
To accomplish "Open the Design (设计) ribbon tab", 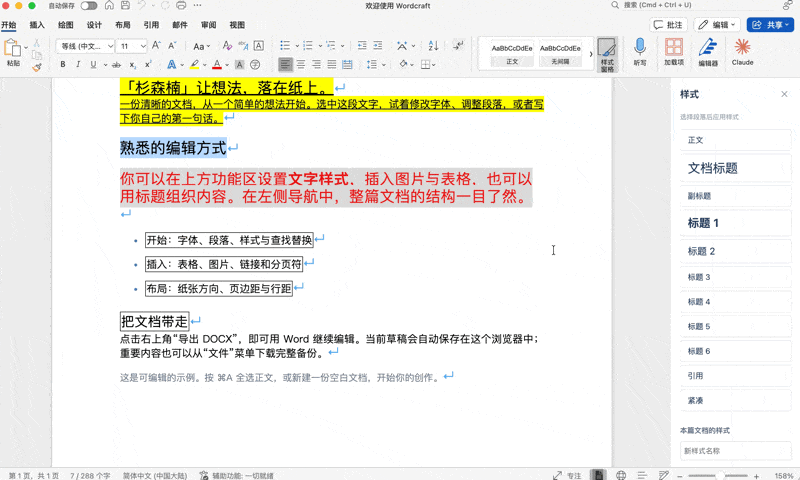I will click(x=94, y=24).
